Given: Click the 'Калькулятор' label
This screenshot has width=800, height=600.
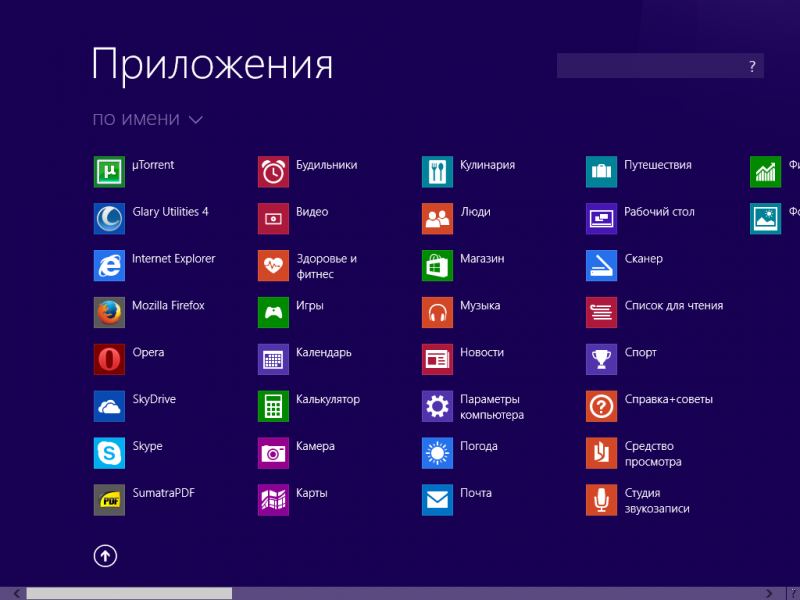Looking at the screenshot, I should (x=328, y=399).
